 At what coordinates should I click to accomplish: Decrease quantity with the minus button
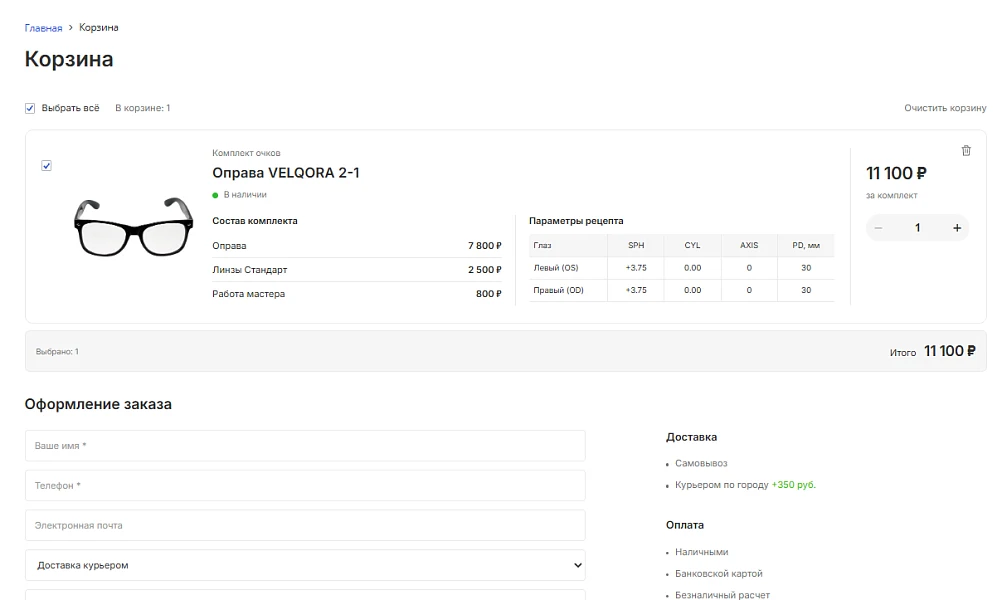pyautogui.click(x=878, y=228)
